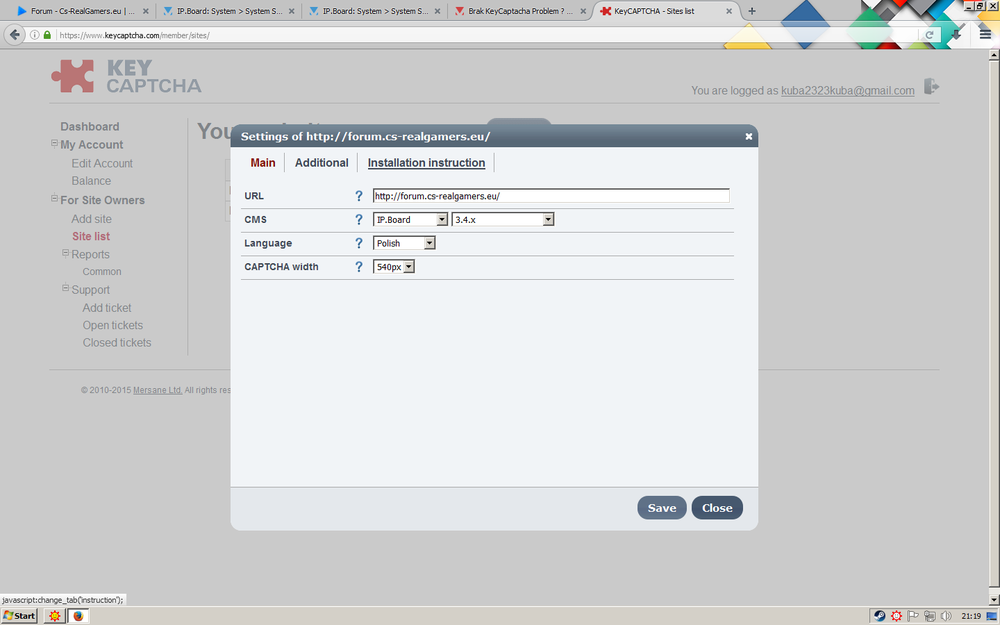Click the Close button in dialog

click(x=716, y=508)
